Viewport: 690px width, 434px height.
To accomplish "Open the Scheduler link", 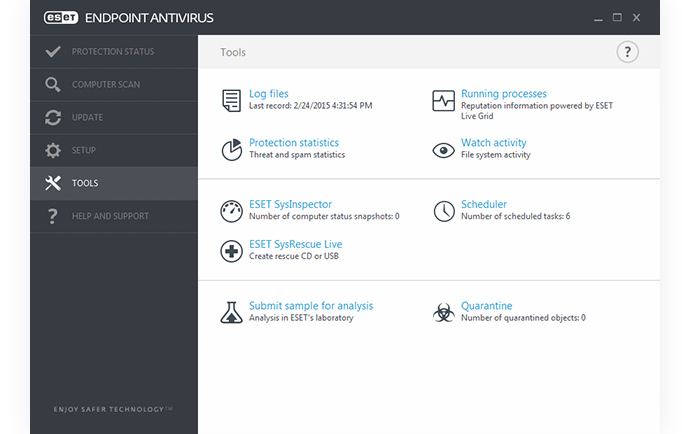I will [484, 204].
